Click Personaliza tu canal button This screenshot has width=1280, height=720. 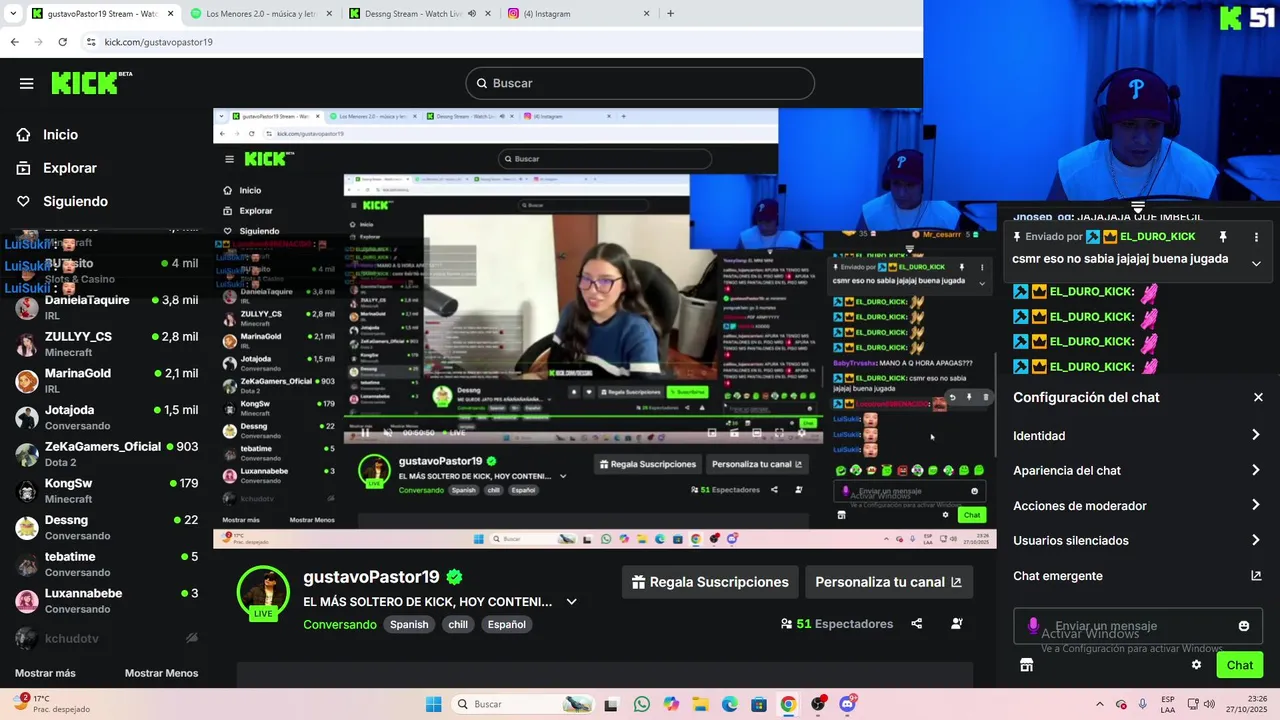(x=887, y=582)
